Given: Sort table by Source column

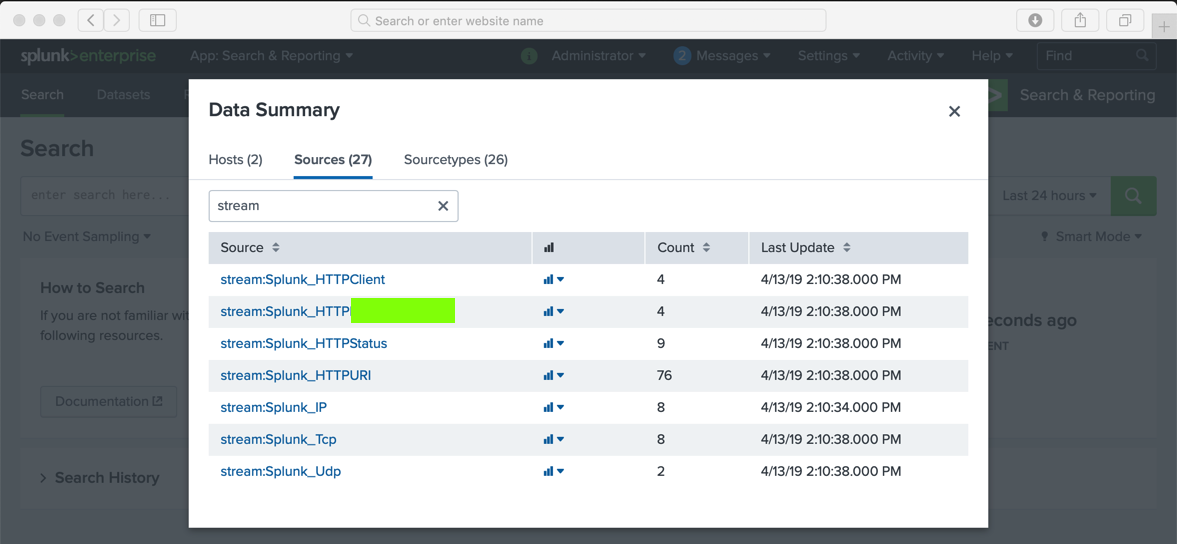Looking at the screenshot, I should pyautogui.click(x=250, y=248).
